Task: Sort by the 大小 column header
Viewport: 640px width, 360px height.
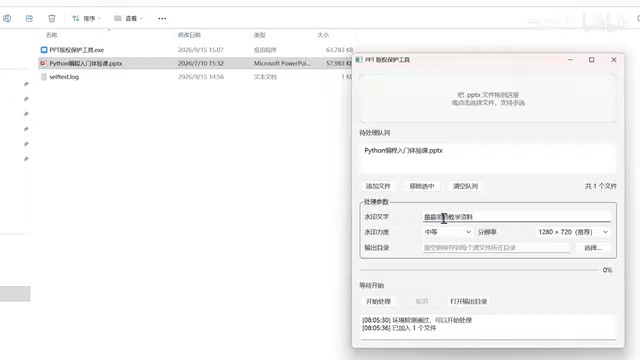Action: pos(323,35)
